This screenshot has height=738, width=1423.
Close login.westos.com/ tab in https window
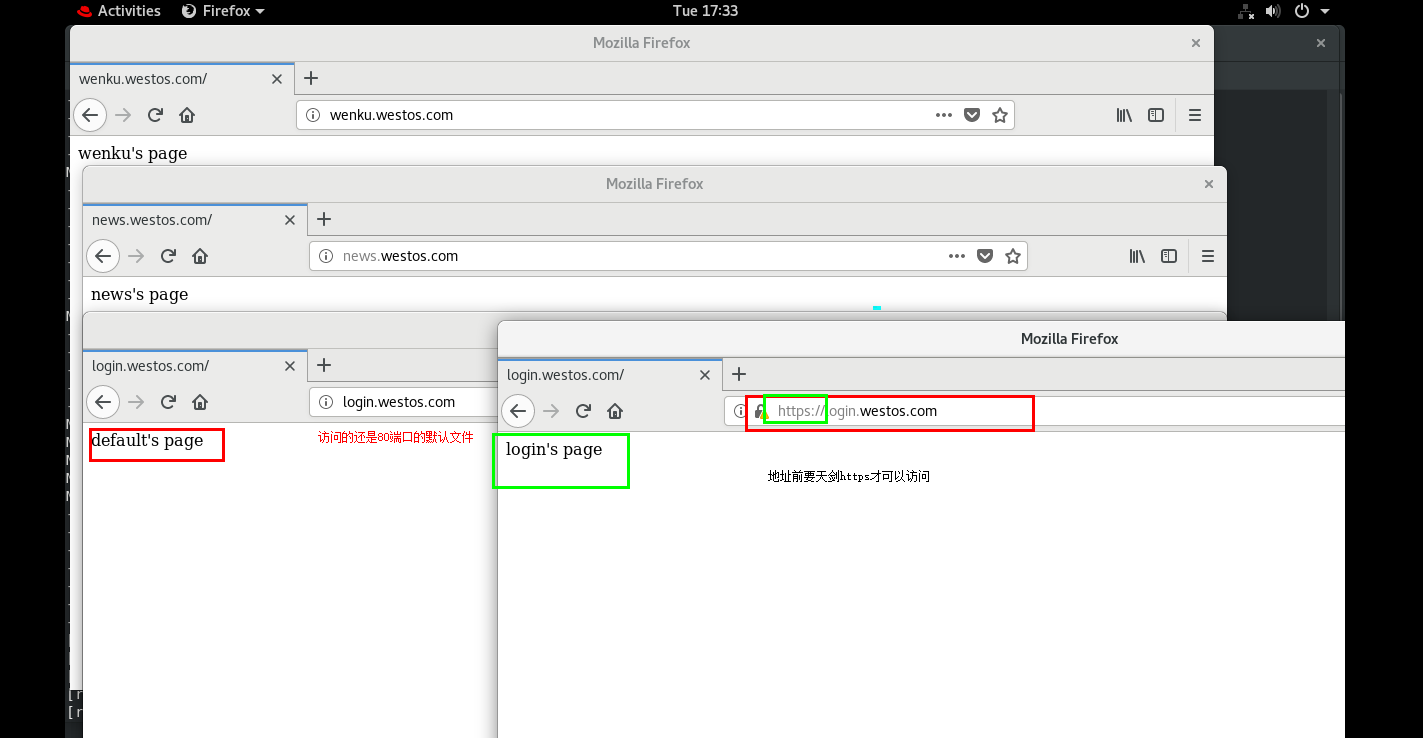(705, 375)
